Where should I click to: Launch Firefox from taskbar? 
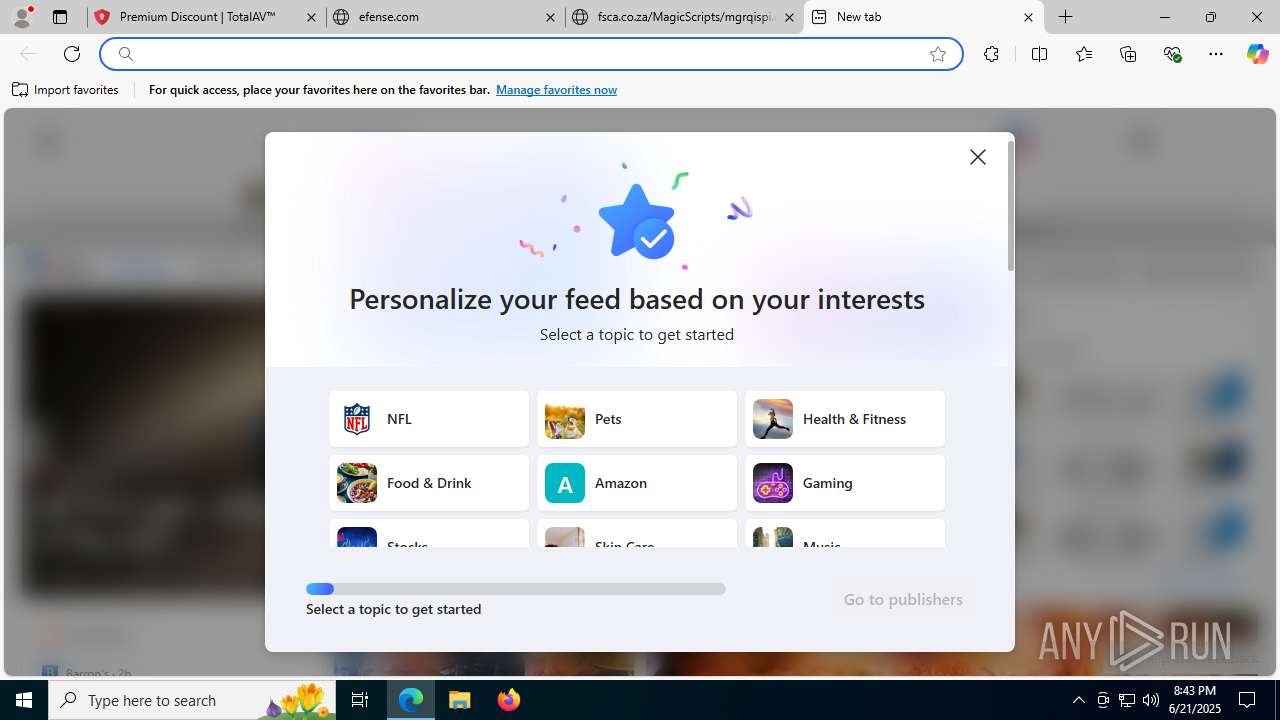click(509, 700)
